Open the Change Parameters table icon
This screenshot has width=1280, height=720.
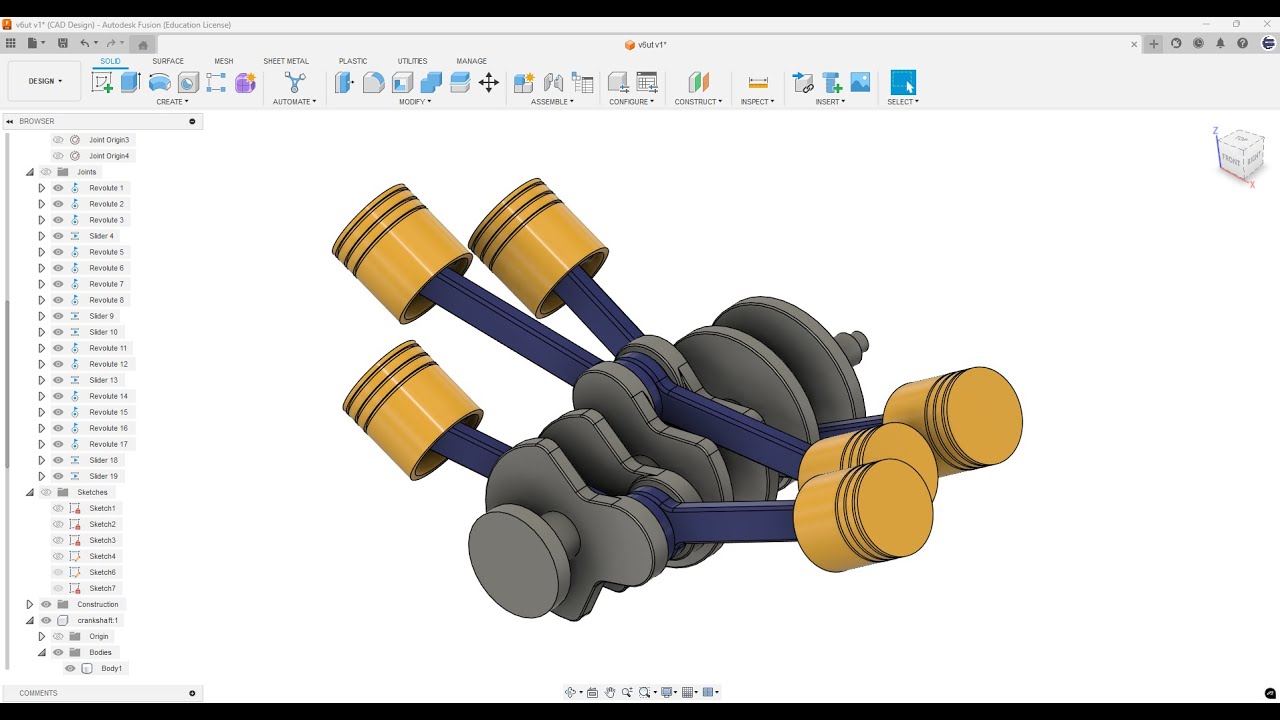[647, 83]
